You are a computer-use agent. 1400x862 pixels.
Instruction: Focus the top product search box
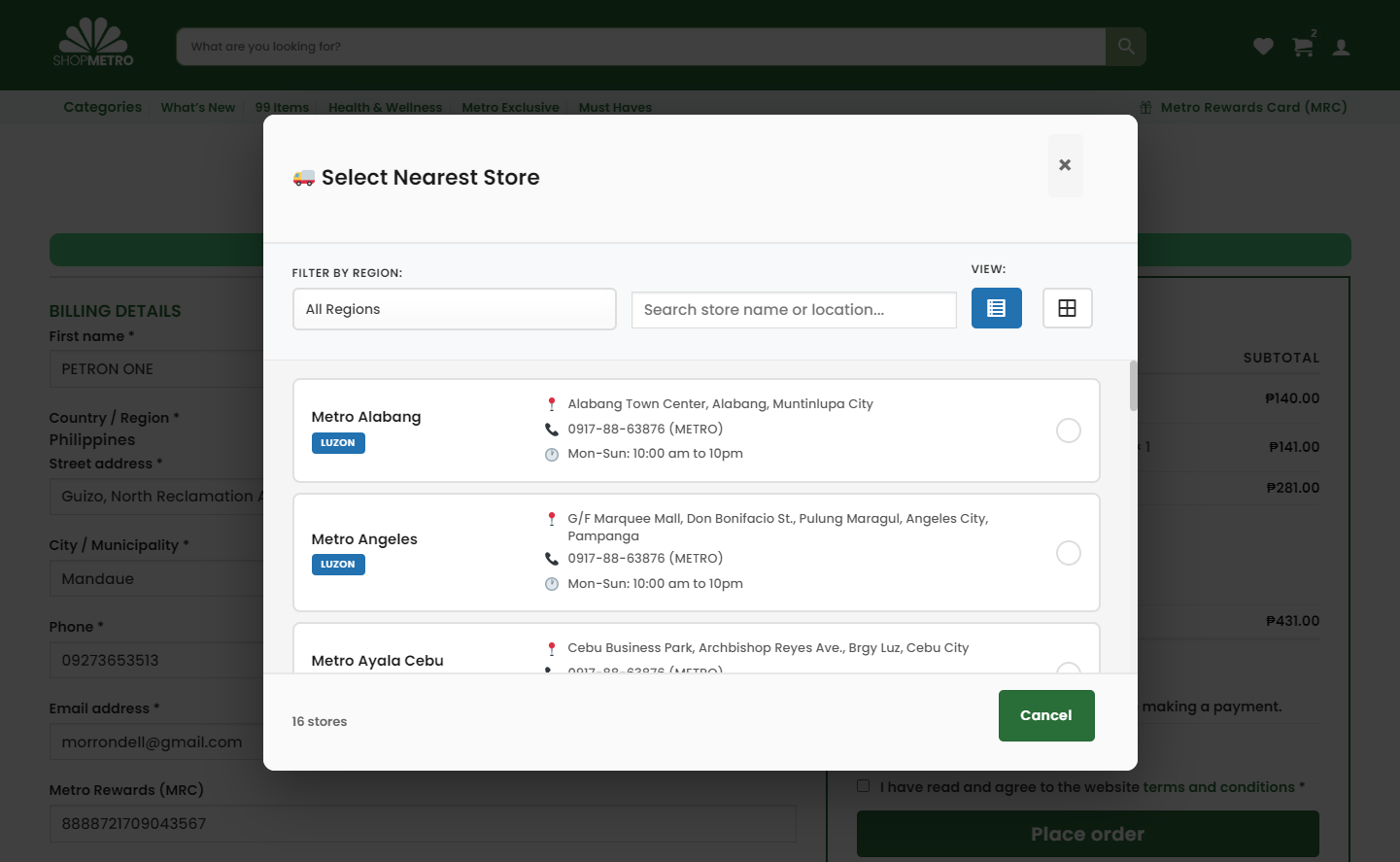(641, 47)
